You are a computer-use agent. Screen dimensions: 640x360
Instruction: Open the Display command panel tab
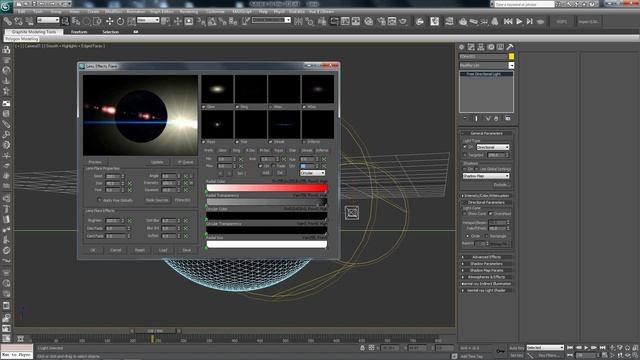point(500,47)
